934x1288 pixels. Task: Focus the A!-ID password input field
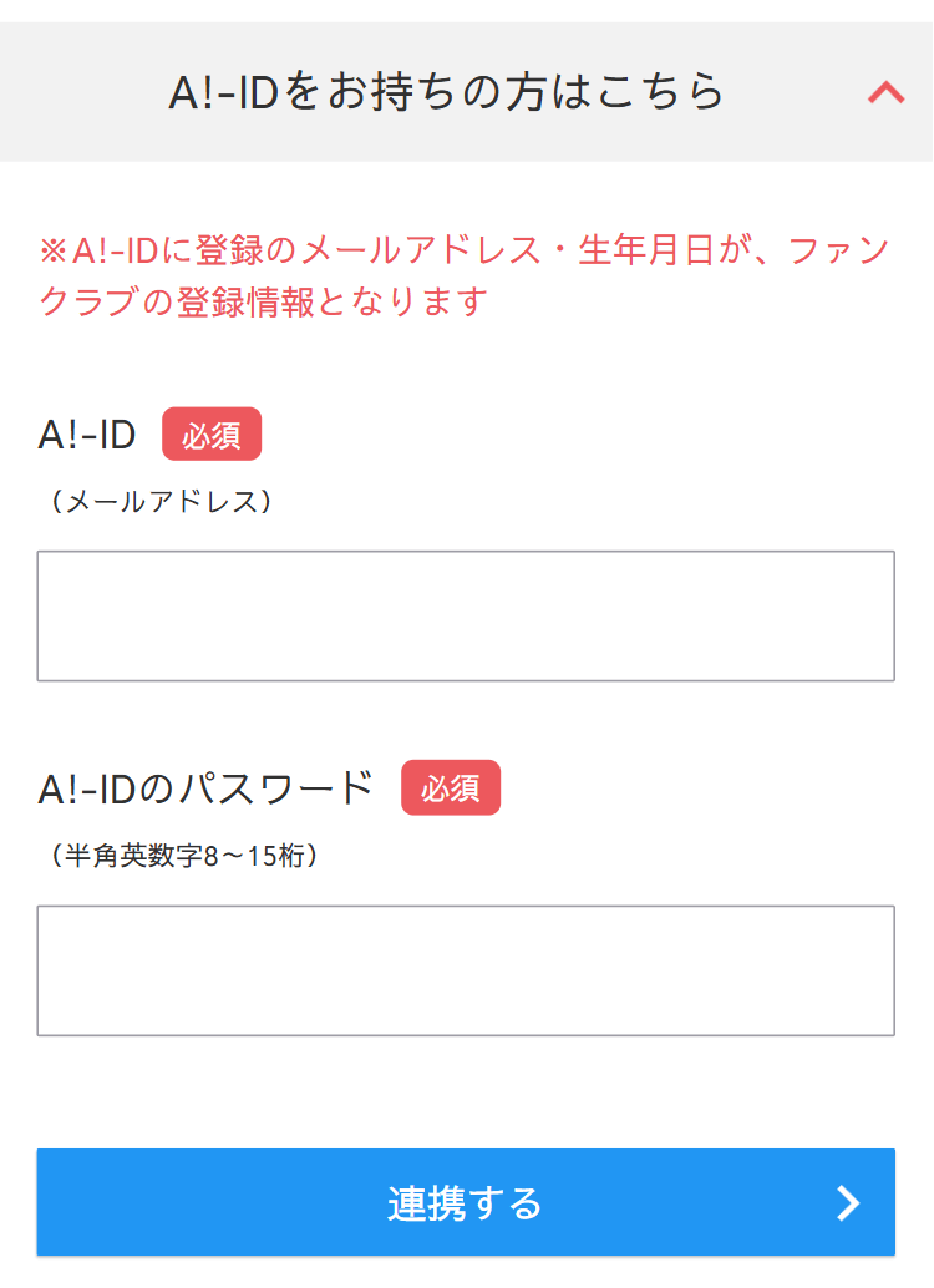pyautogui.click(x=466, y=970)
